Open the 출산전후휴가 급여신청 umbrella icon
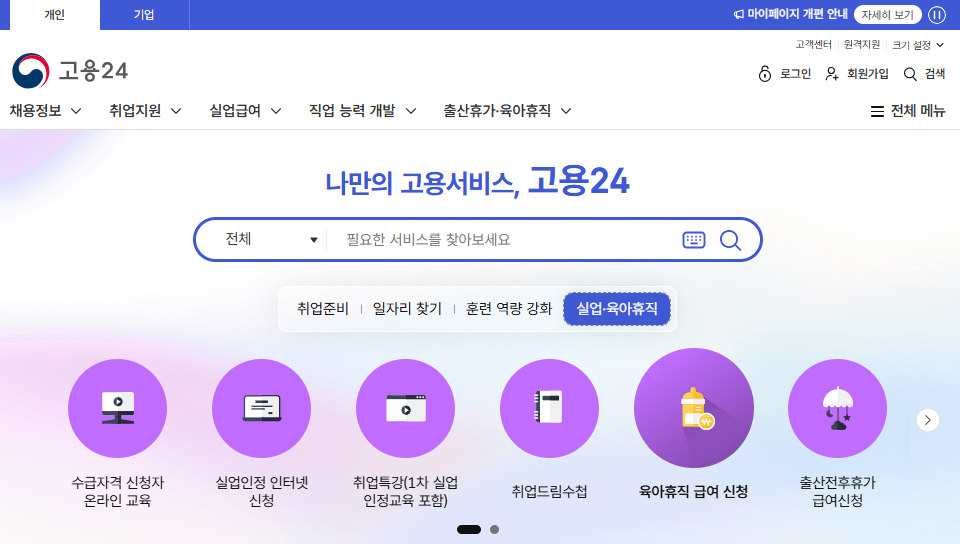 (x=838, y=408)
